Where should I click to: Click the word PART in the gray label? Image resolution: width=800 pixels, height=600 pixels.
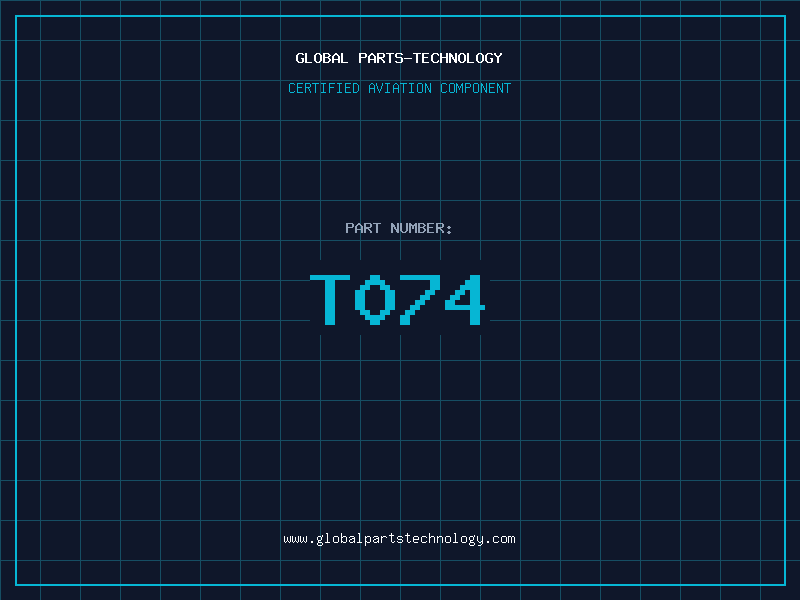(x=363, y=228)
